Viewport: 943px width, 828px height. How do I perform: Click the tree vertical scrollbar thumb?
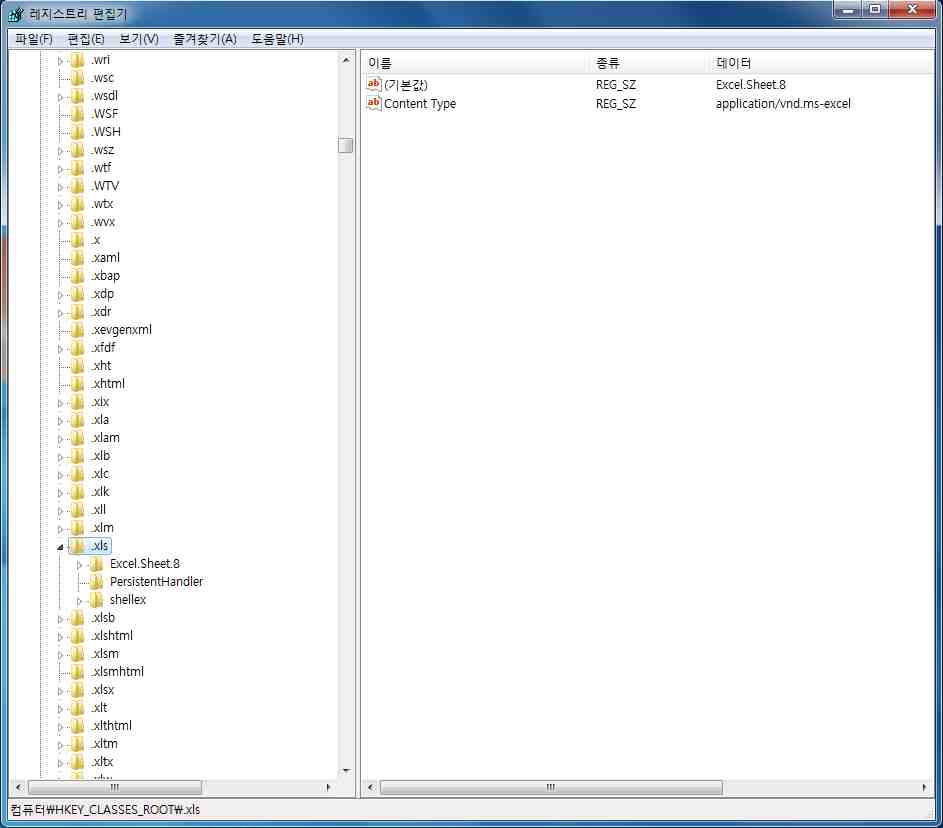(x=345, y=146)
